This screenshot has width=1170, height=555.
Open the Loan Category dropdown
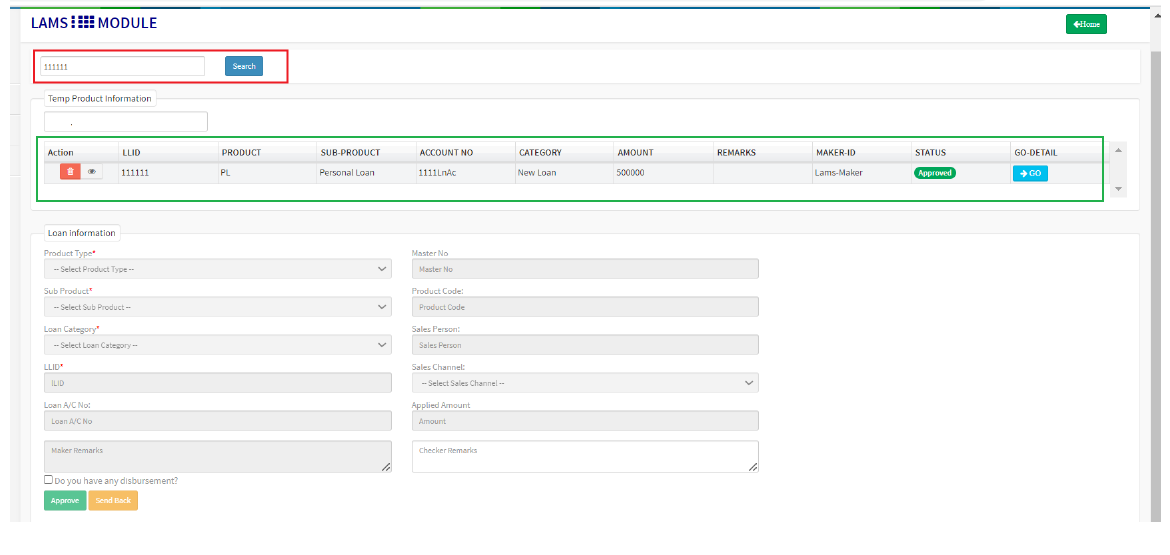(217, 345)
